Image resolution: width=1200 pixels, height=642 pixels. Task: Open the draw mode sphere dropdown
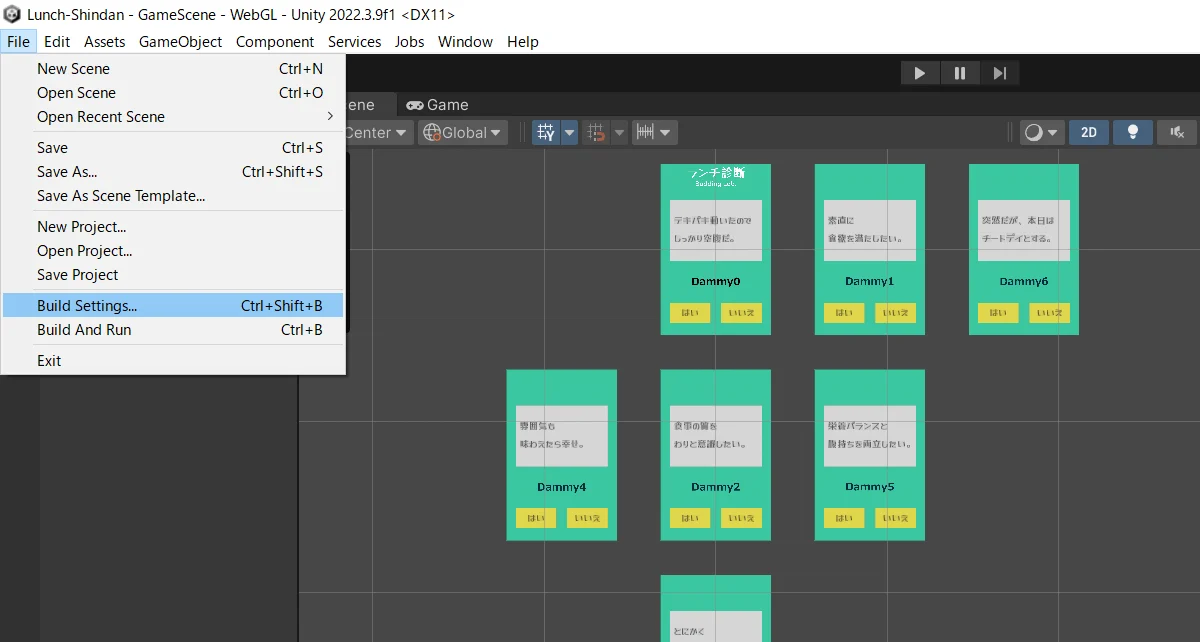[1041, 133]
